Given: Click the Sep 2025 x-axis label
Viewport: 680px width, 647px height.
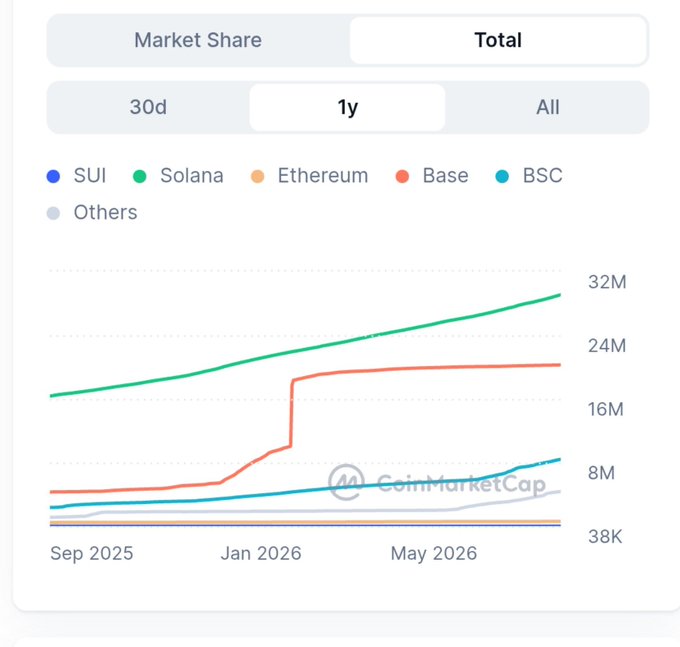Looking at the screenshot, I should 92,553.
